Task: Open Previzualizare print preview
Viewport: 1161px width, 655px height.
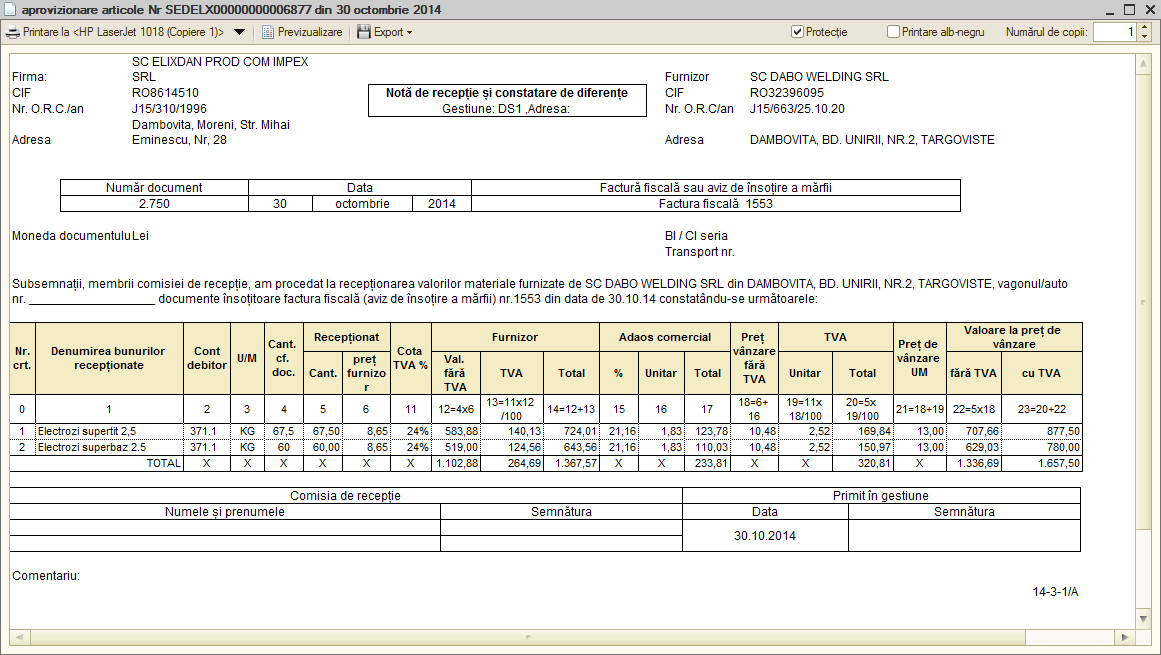Action: [302, 33]
